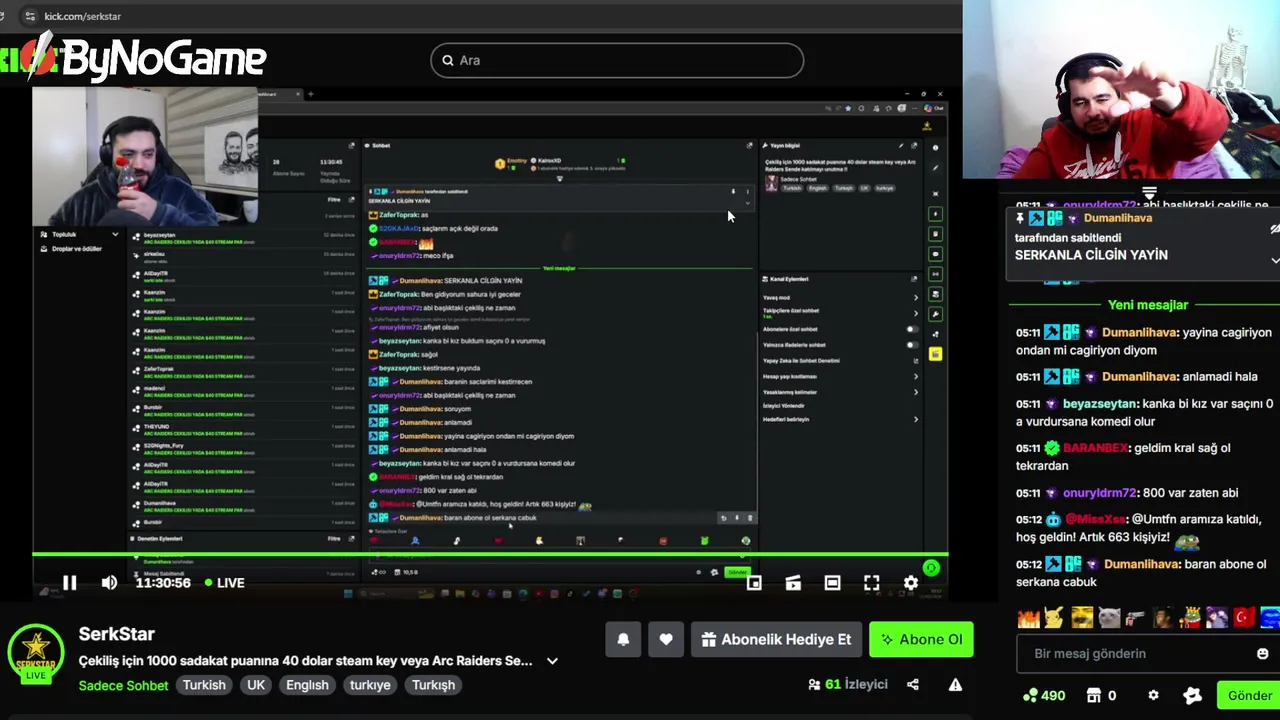The width and height of the screenshot is (1280, 720).
Task: Create a clip with the clip icon
Action: point(793,583)
